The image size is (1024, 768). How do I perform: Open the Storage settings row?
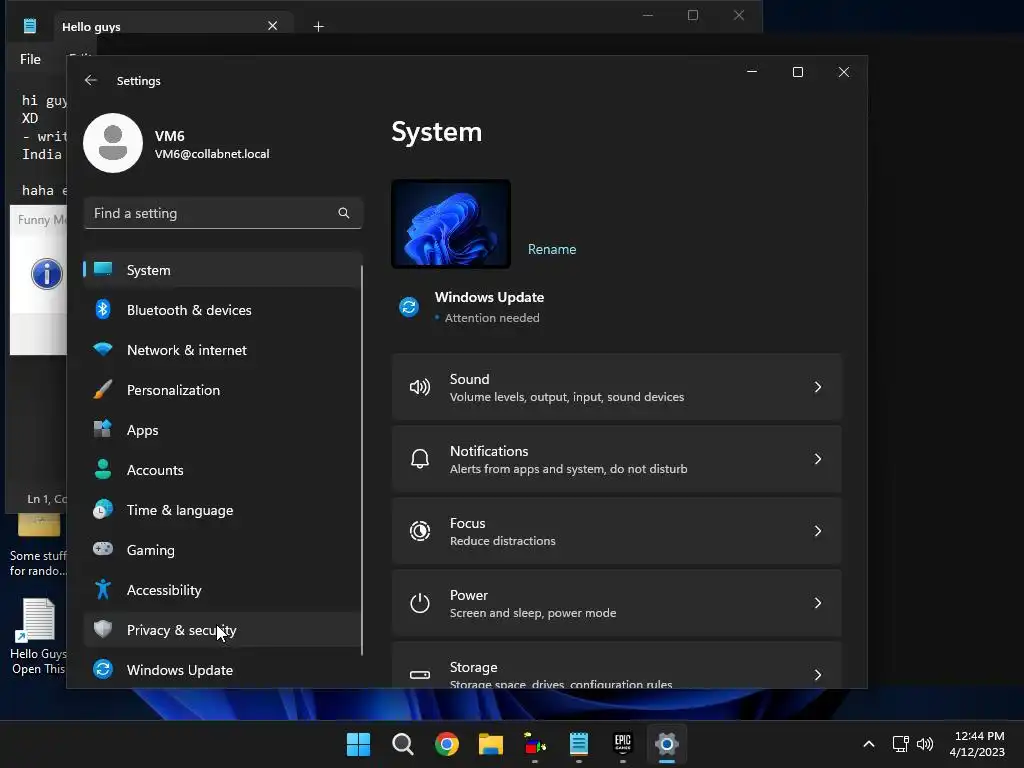(x=616, y=665)
